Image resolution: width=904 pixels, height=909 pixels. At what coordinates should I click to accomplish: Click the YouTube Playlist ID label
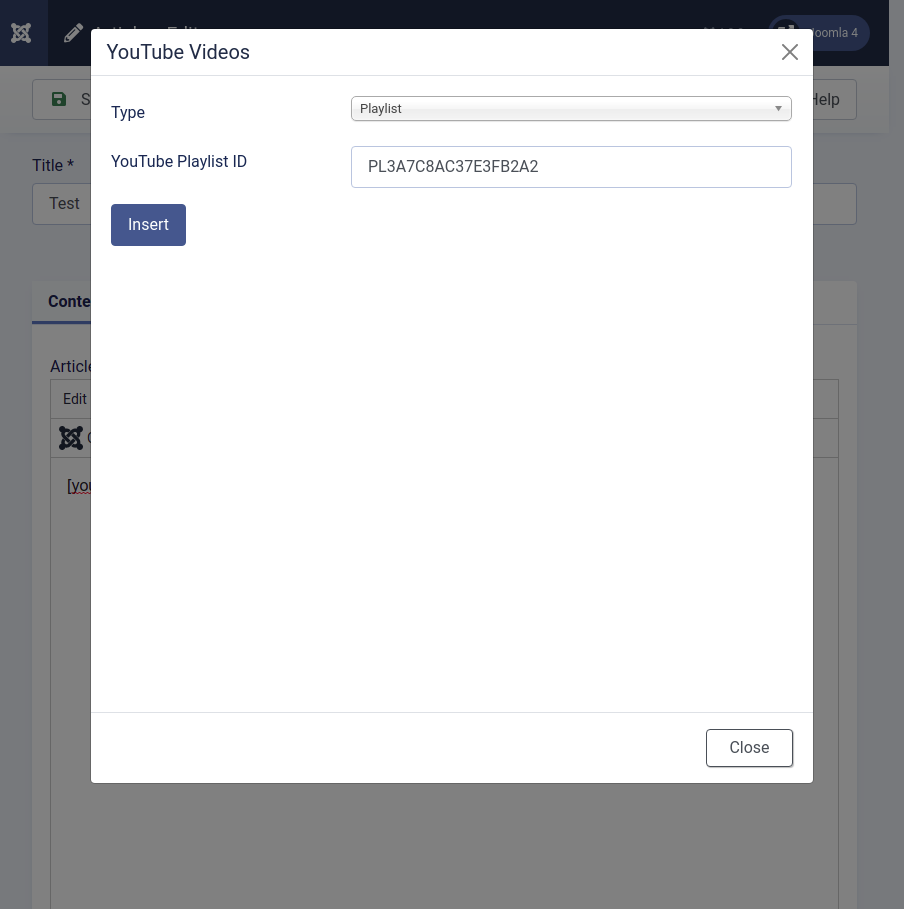point(179,162)
